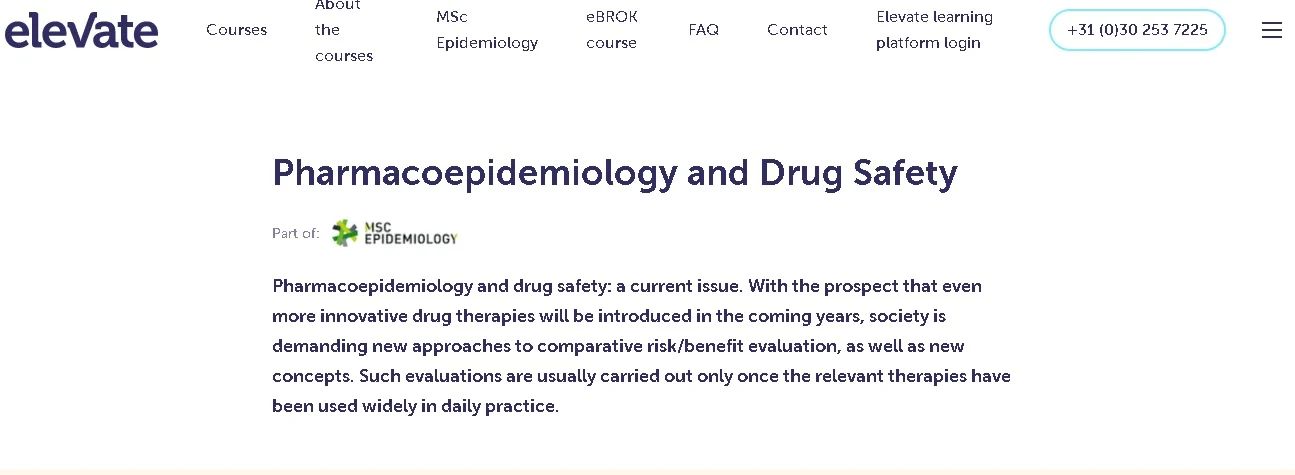The height and width of the screenshot is (475, 1295).
Task: Open Elevate learning platform login
Action: (x=934, y=30)
